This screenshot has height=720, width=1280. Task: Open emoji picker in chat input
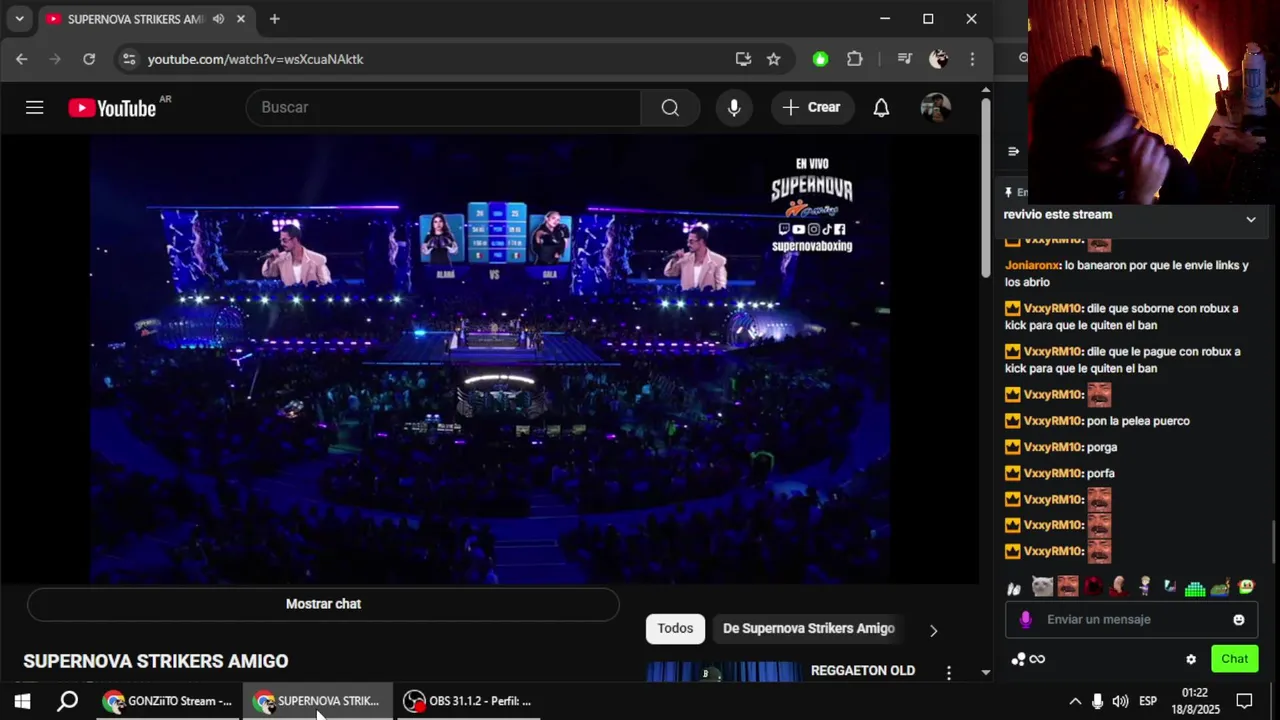(1239, 619)
